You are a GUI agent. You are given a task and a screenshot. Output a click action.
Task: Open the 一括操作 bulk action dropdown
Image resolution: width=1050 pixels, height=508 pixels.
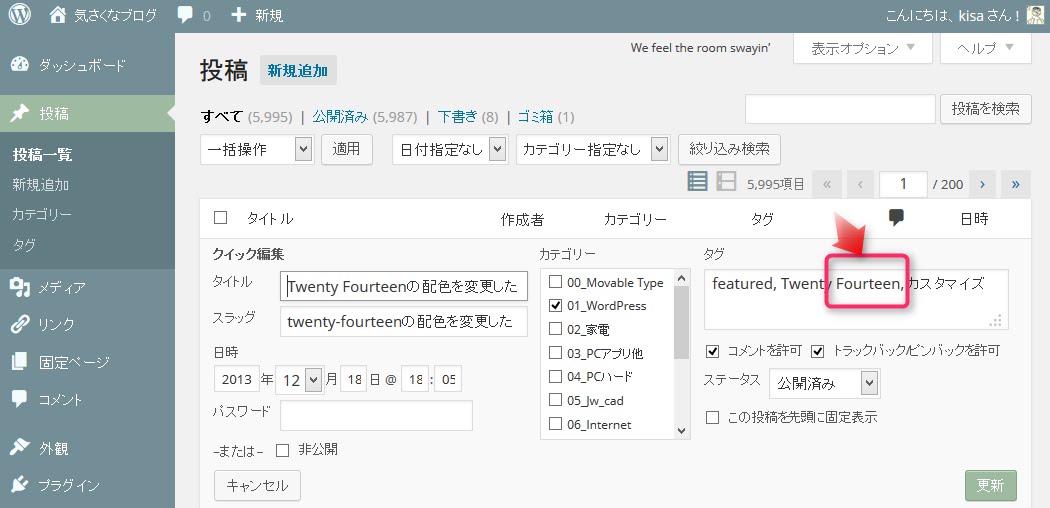click(x=257, y=149)
